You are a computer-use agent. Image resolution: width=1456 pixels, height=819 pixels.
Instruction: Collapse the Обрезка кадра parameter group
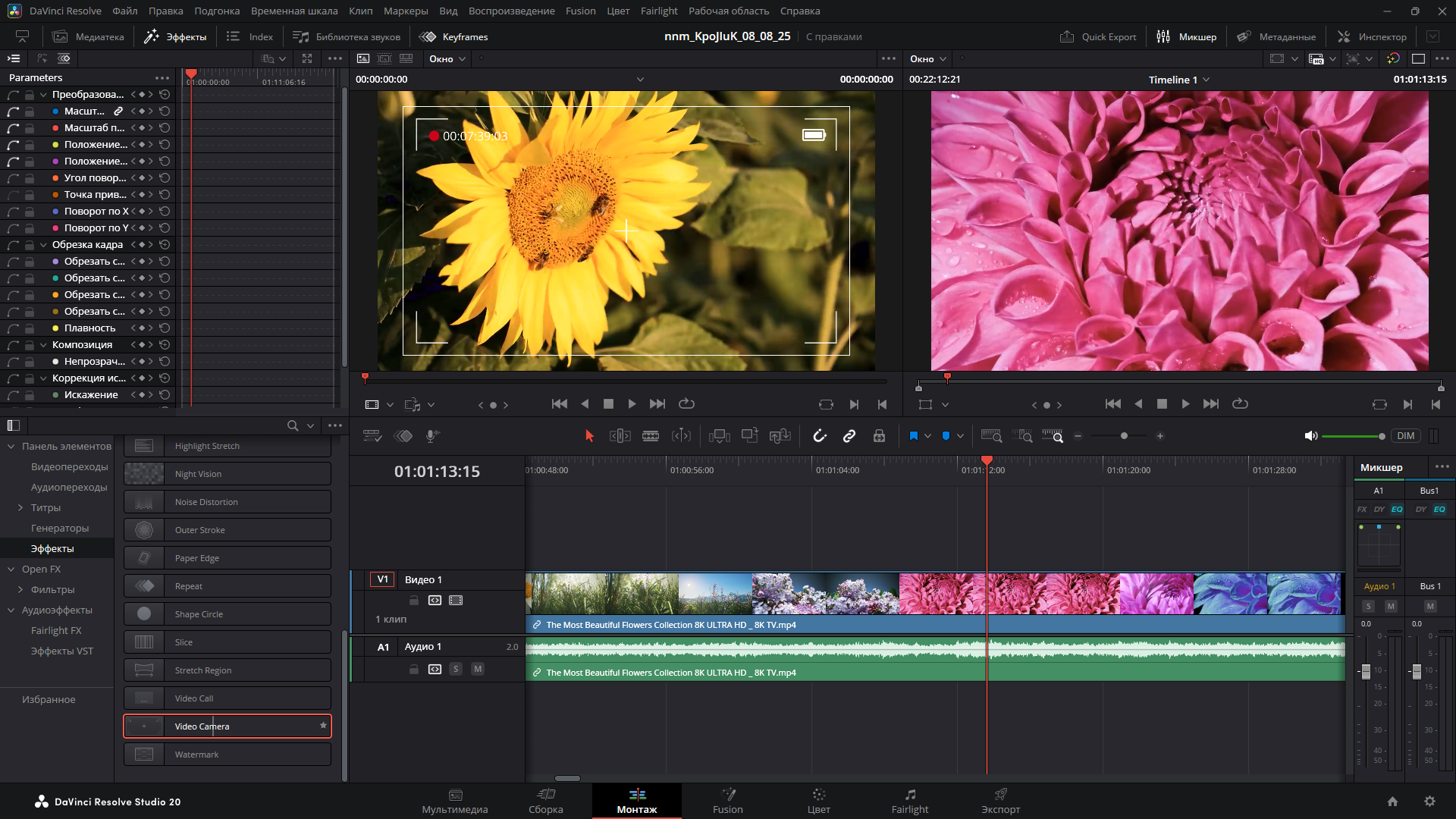point(43,245)
